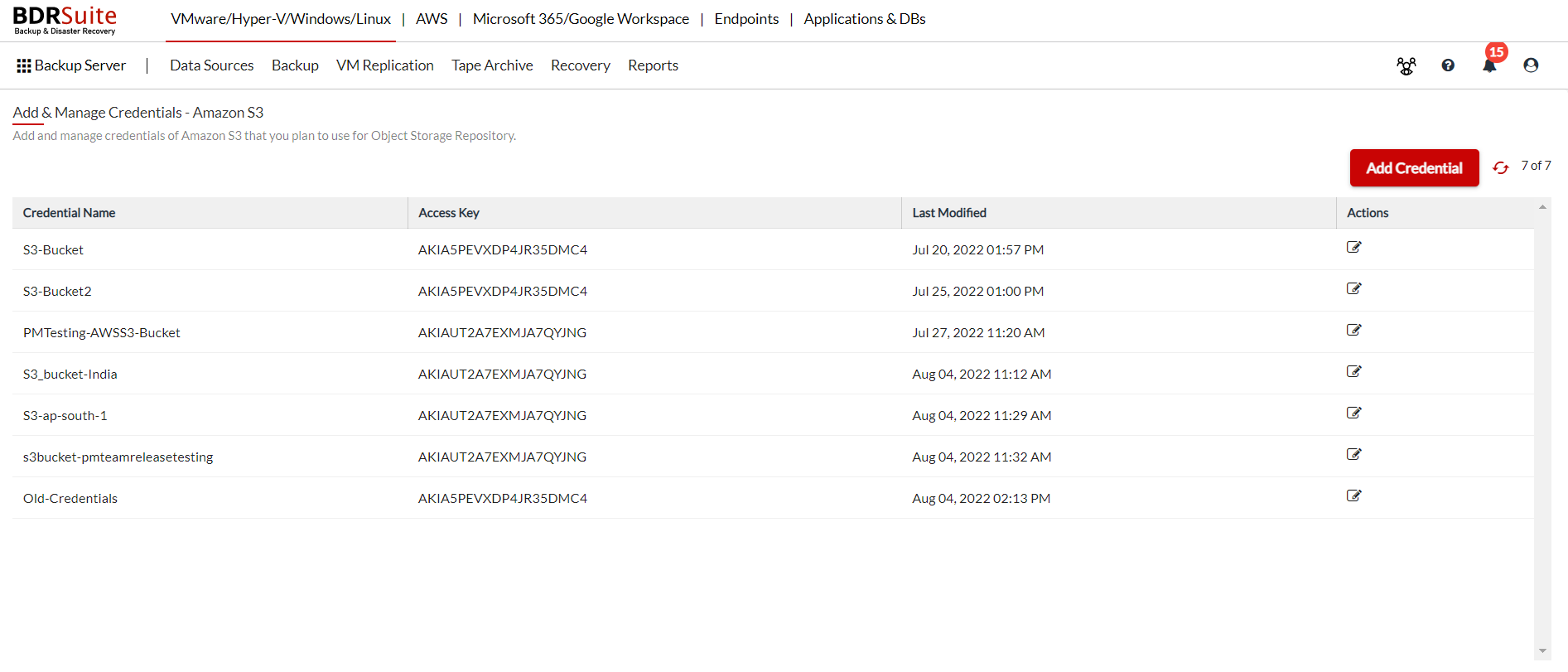This screenshot has height=672, width=1568.
Task: Open the help question mark icon
Action: tap(1448, 65)
